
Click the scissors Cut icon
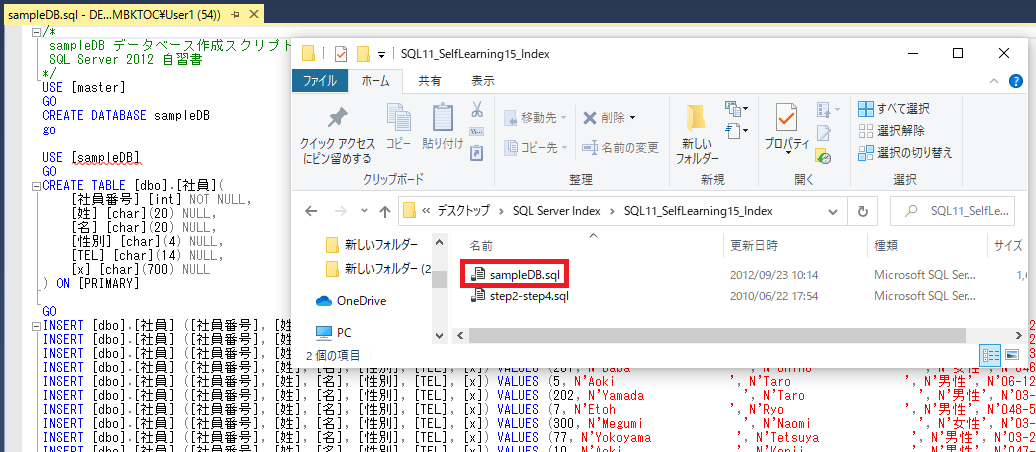[x=476, y=109]
